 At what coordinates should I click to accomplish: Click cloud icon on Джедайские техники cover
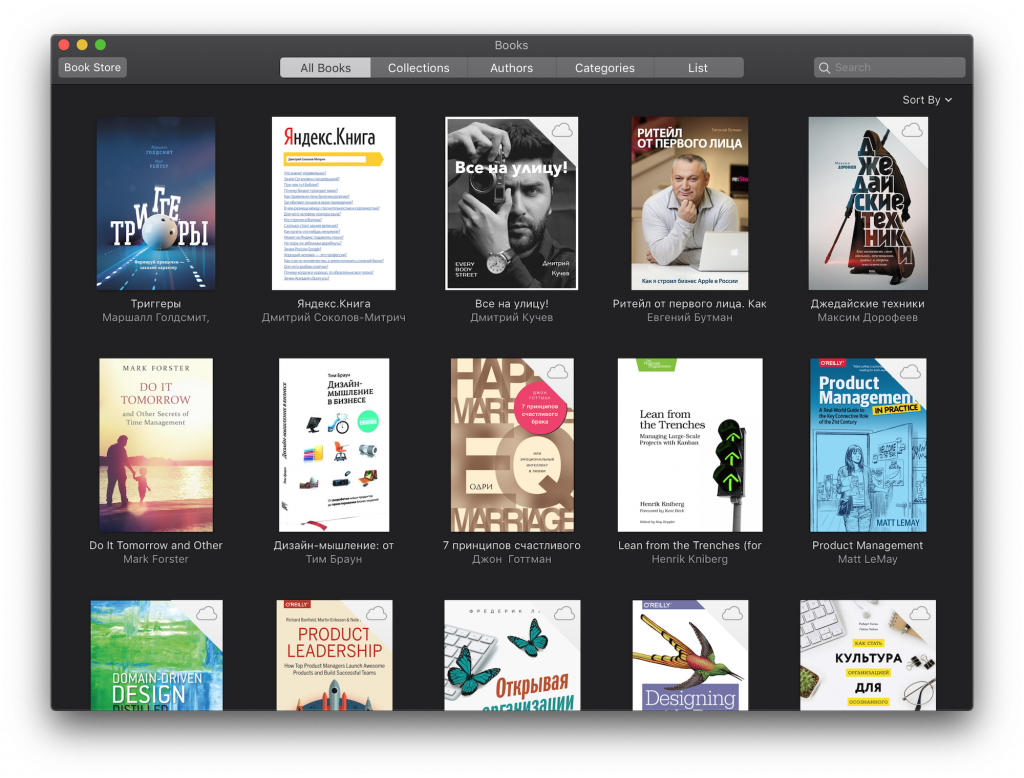coord(912,130)
